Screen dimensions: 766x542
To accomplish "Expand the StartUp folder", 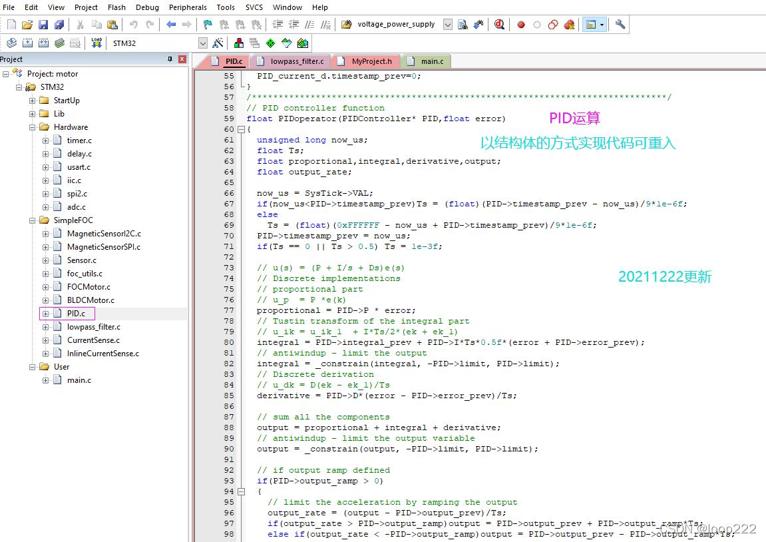I will [x=32, y=101].
